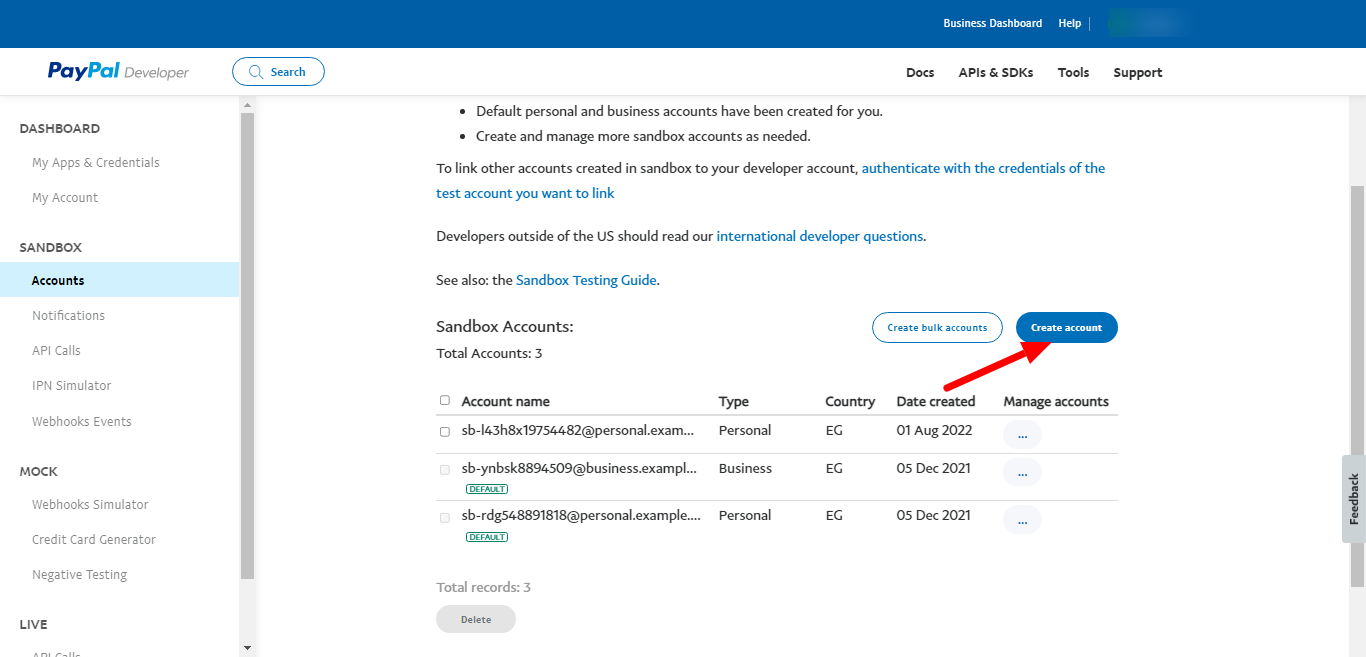Open manage menu for sb-l43h8x19754482 account
Viewport: 1366px width, 657px height.
[x=1022, y=435]
